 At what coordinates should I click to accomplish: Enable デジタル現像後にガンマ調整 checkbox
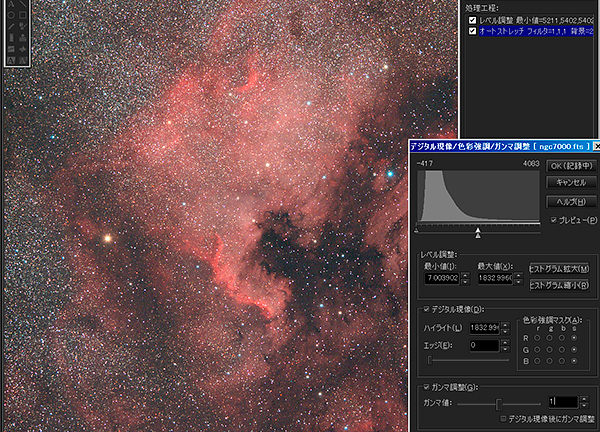click(x=504, y=419)
